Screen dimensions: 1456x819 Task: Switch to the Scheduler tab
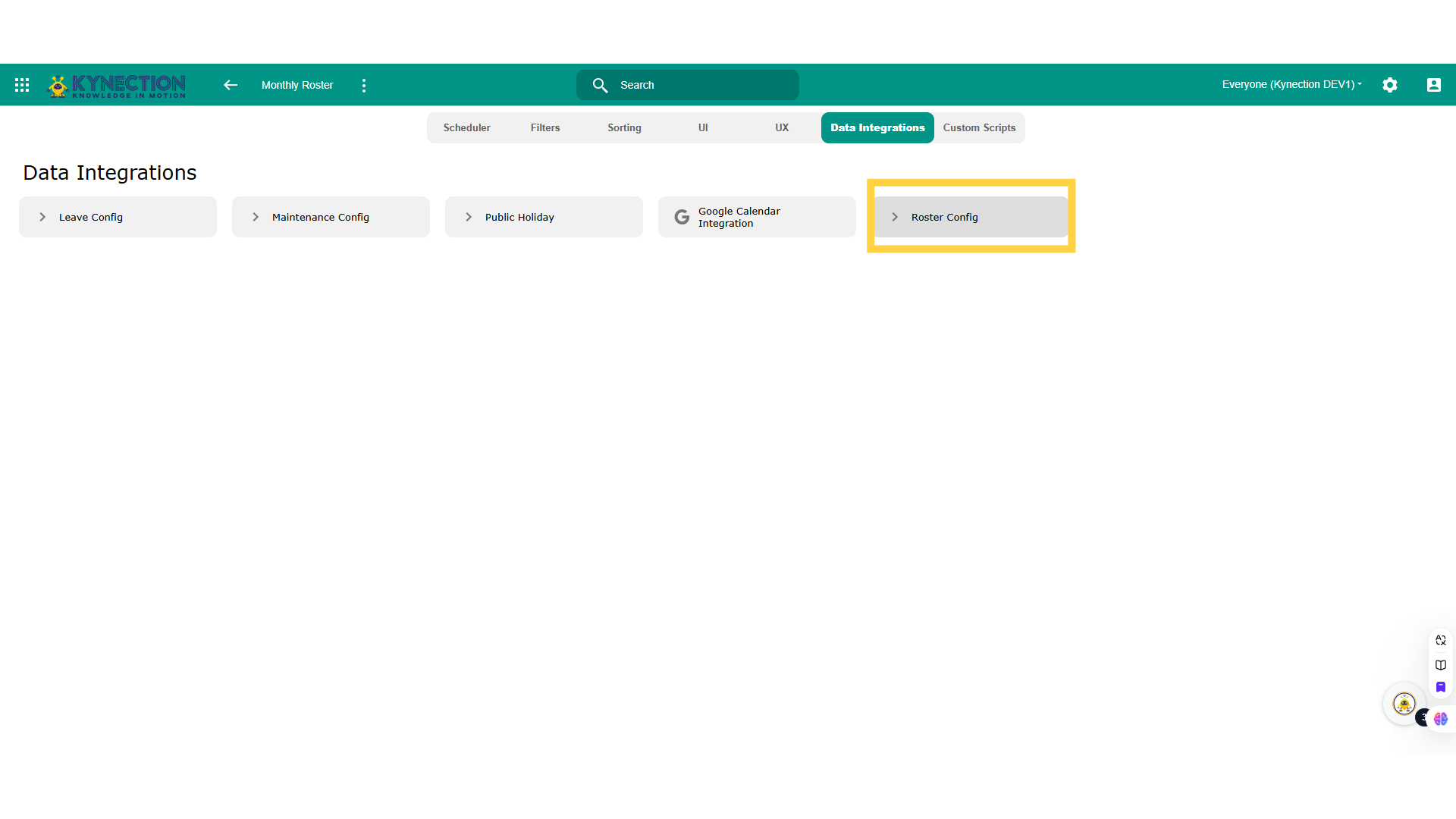(x=466, y=127)
